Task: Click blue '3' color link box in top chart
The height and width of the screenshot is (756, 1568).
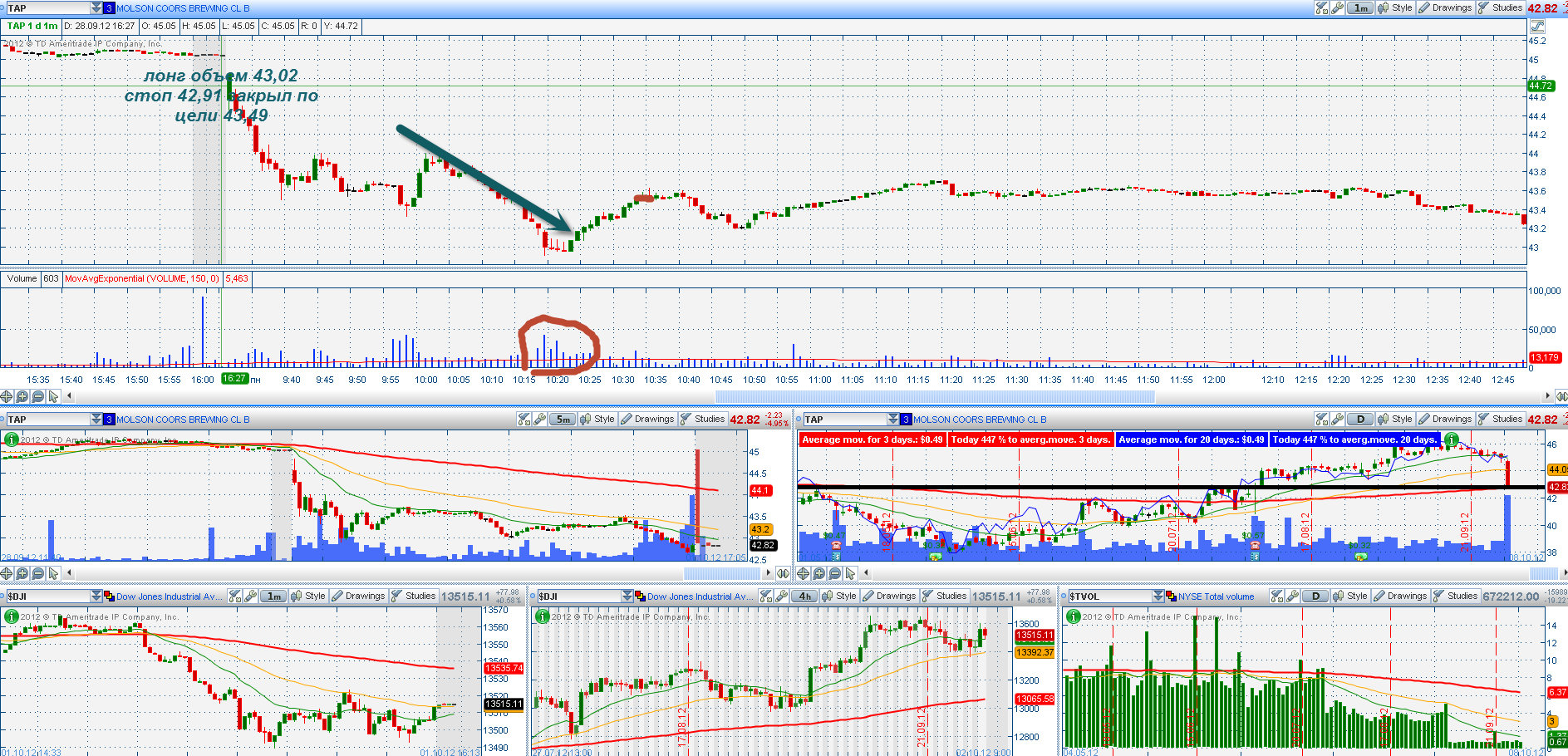Action: coord(109,7)
